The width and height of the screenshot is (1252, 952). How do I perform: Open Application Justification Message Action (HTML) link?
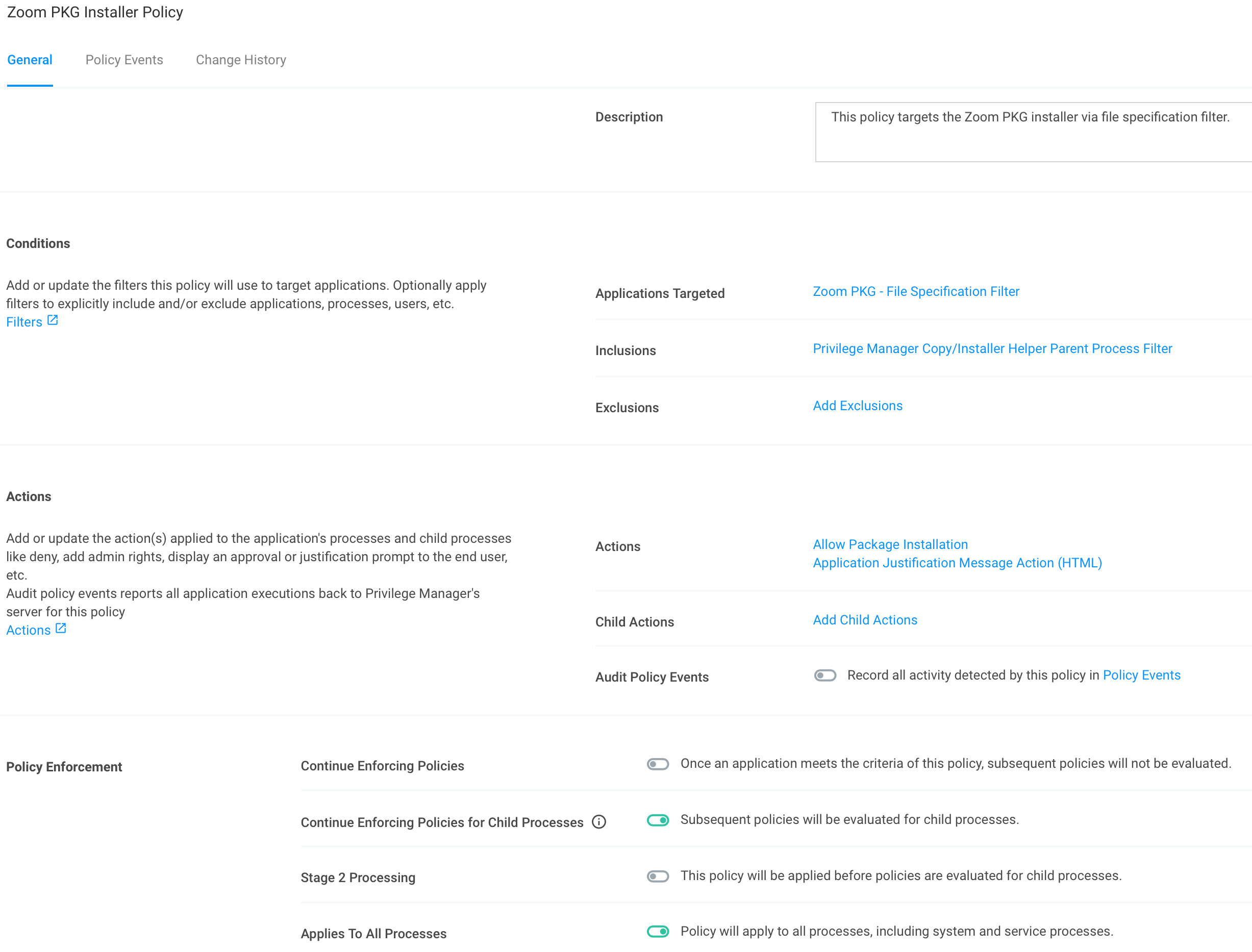(x=957, y=563)
